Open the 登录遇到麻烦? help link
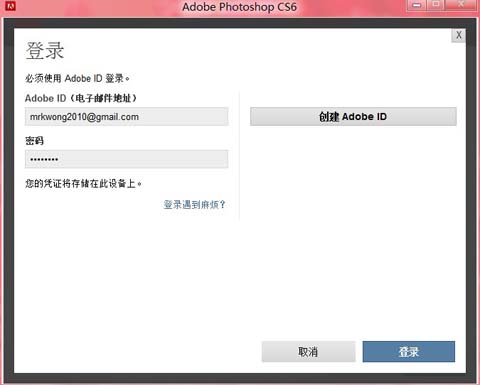Image resolution: width=480 pixels, height=385 pixels. click(x=194, y=205)
